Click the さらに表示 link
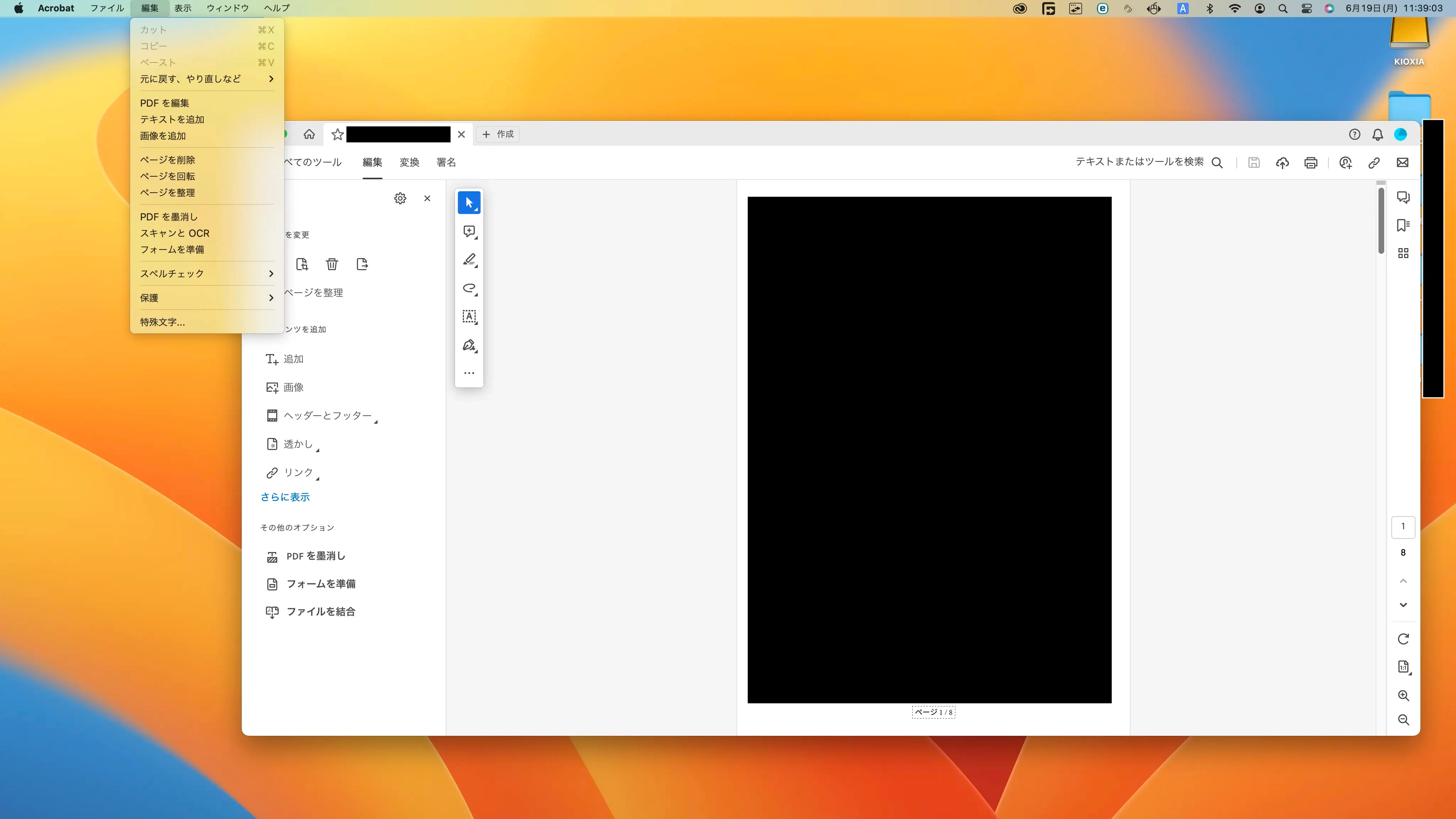Screen dimensions: 1456x819 pyautogui.click(x=285, y=497)
